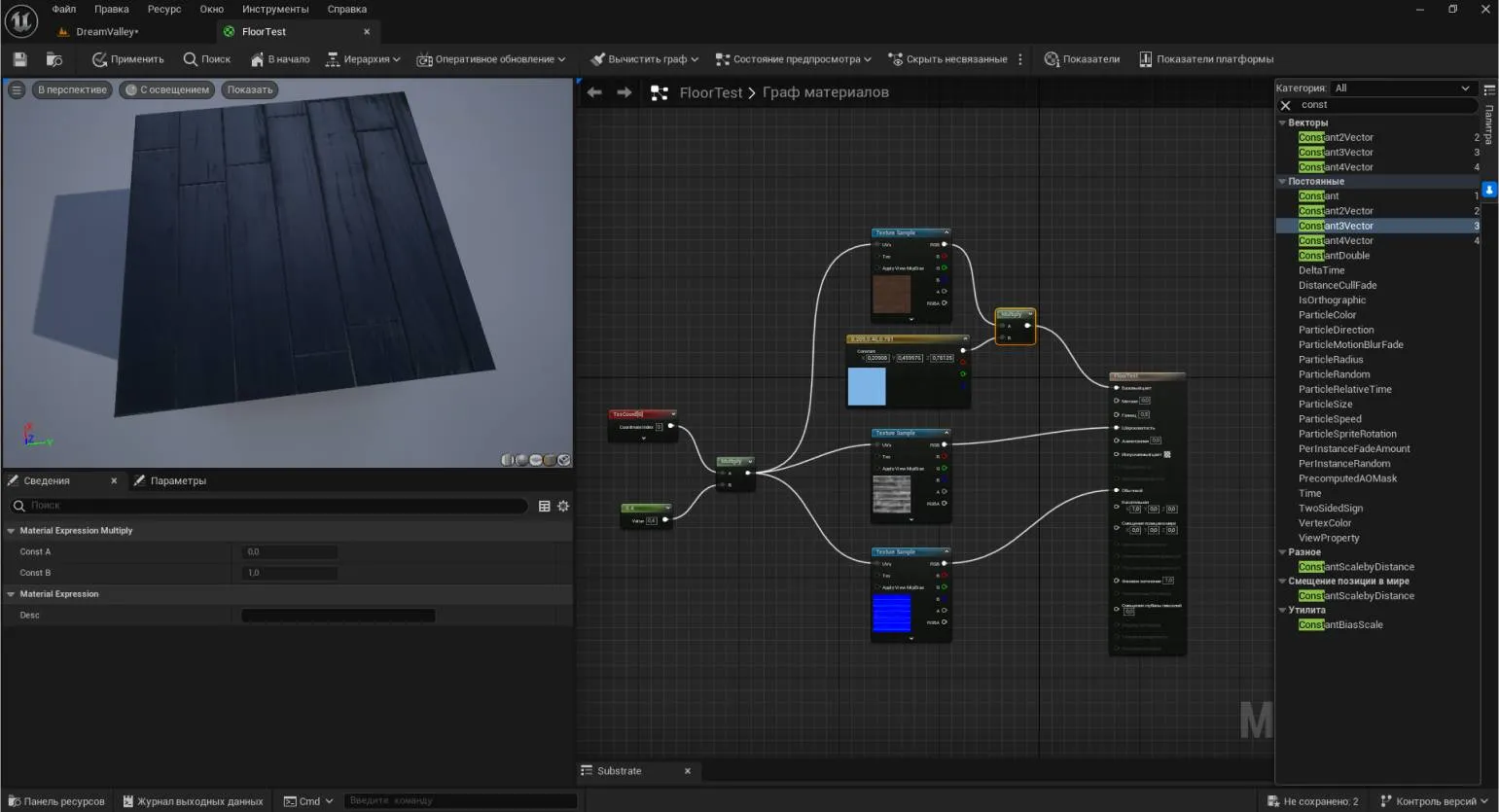Toggle the checkbox on the FloorTest material node
This screenshot has height=812, width=1499.
(x=1167, y=454)
